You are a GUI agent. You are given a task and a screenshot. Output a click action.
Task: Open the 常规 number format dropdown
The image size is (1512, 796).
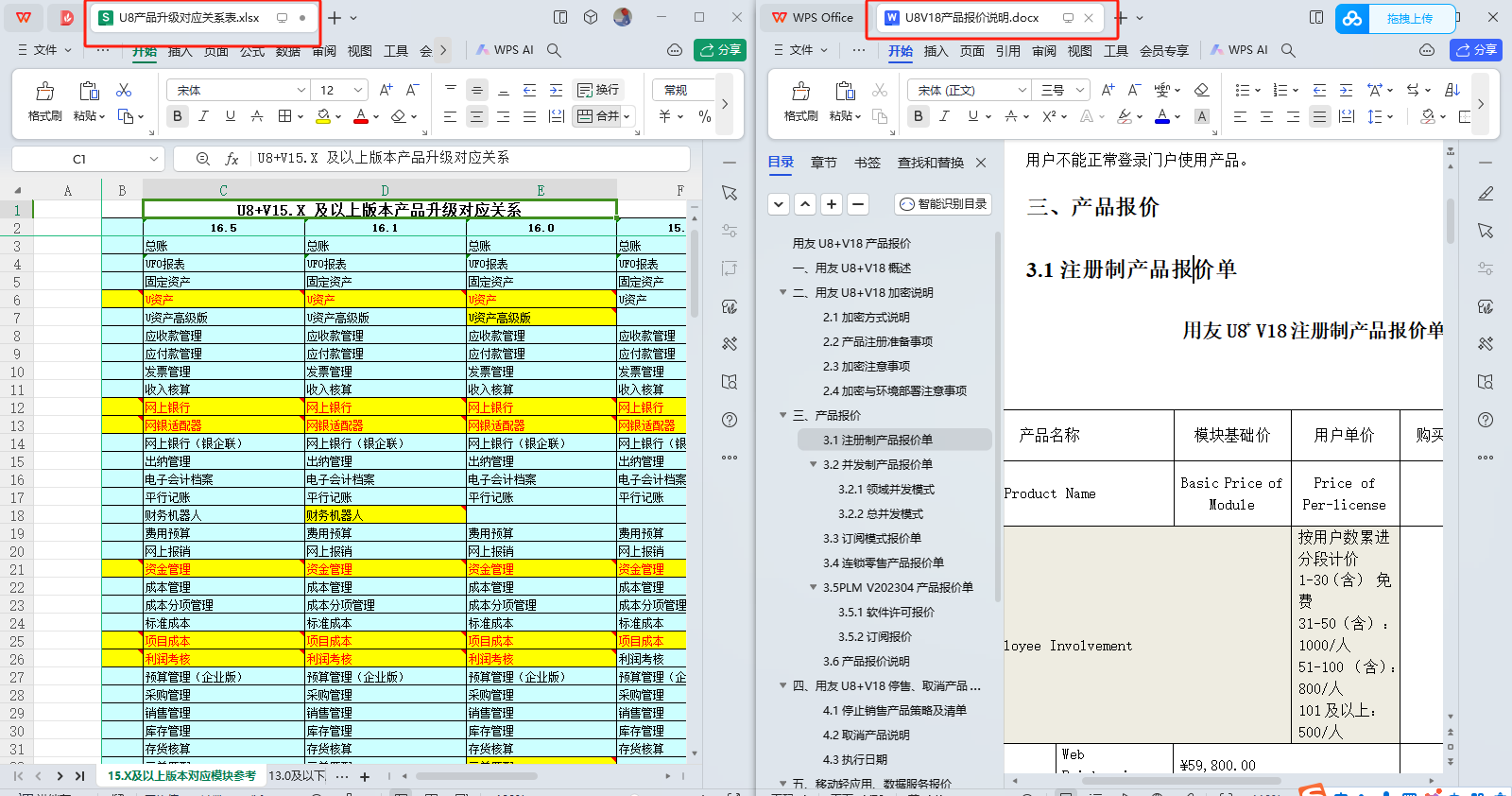682,90
